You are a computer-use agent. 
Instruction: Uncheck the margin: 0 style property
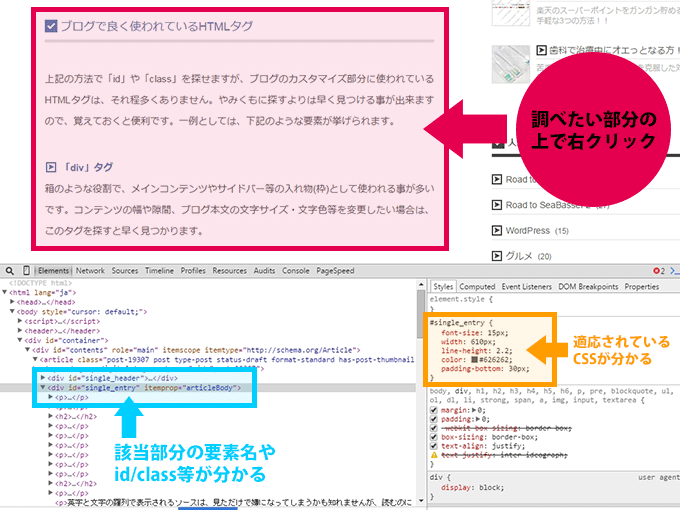434,410
